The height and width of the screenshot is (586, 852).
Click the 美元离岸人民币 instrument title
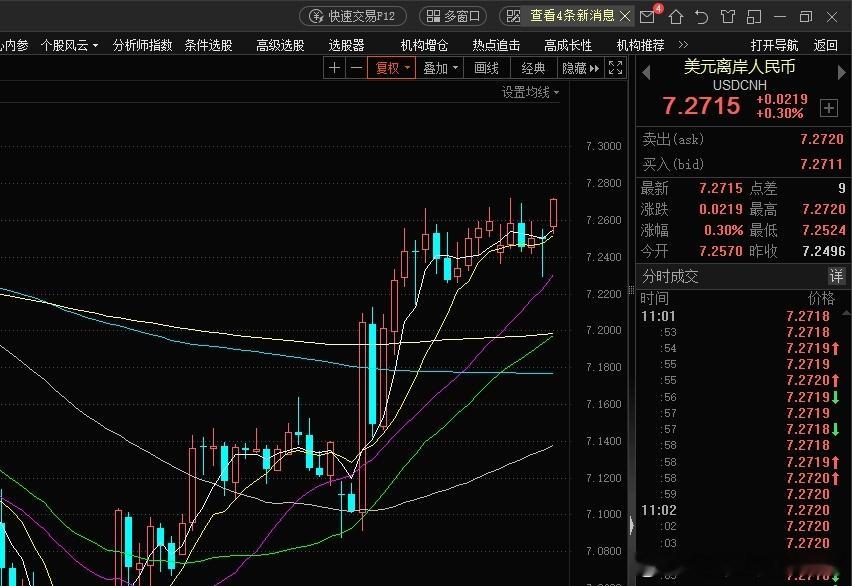point(739,67)
